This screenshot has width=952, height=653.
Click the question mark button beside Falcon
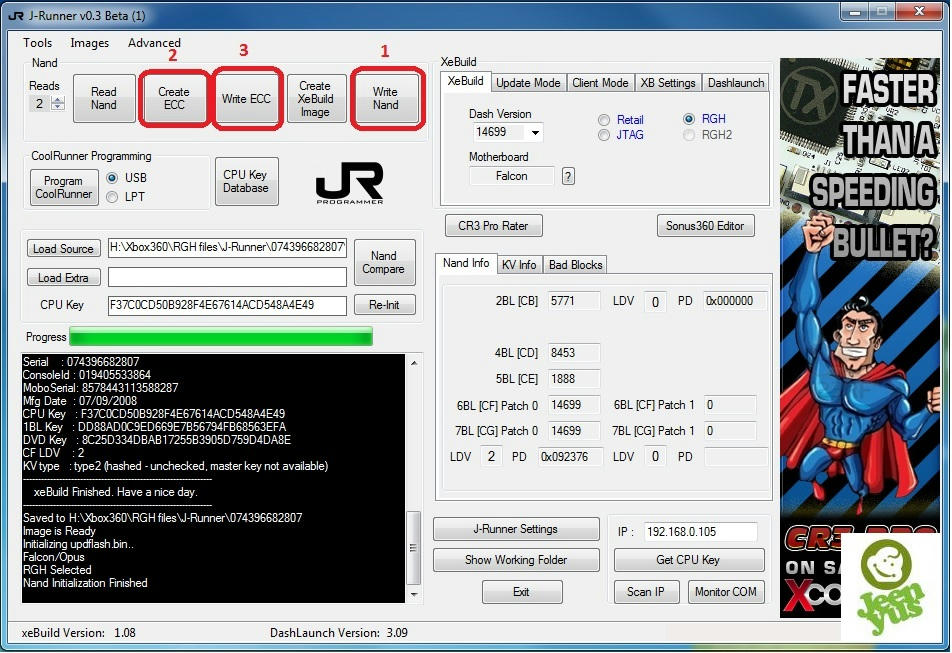pos(568,176)
